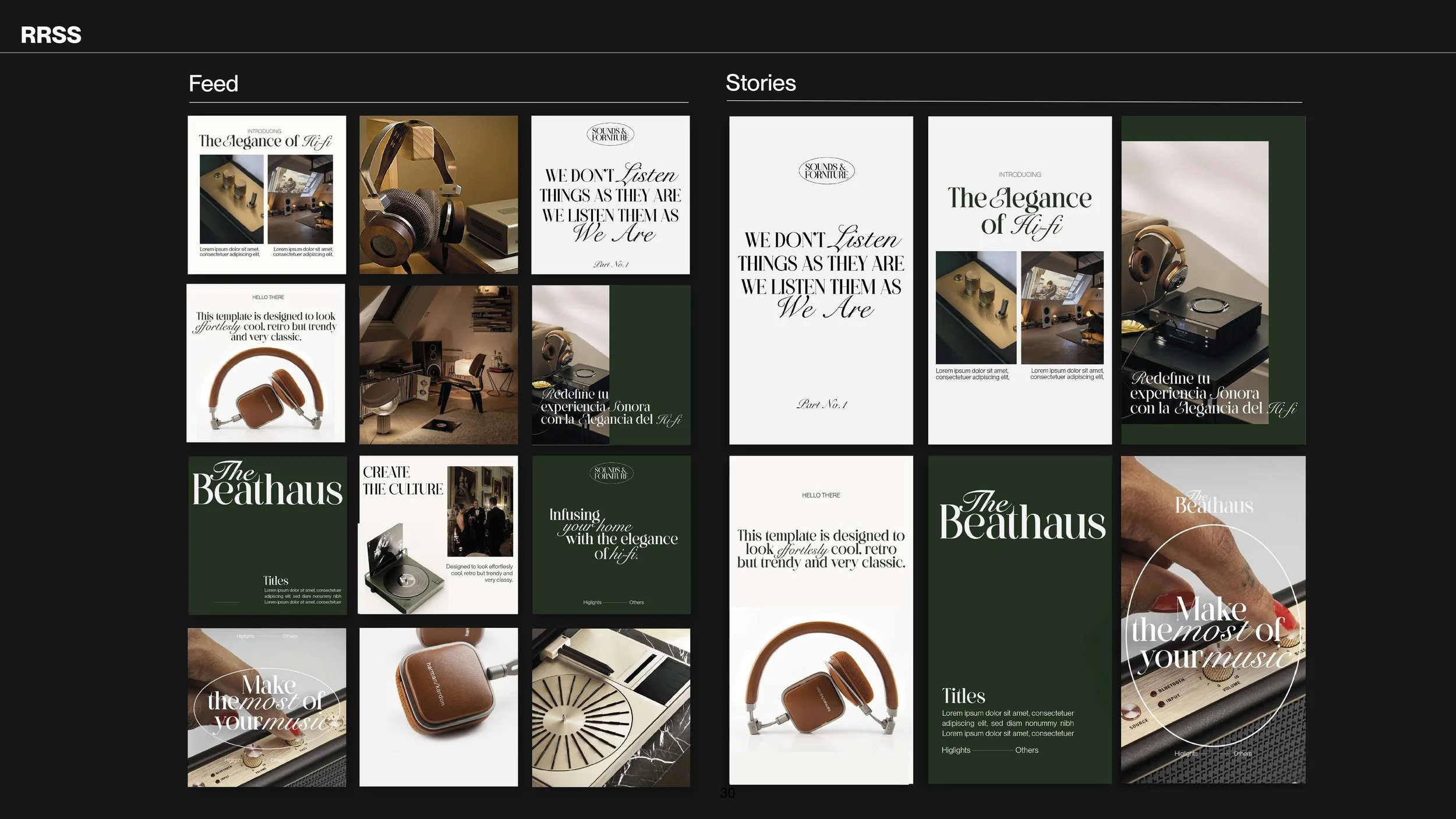Open the attic living room photo thumbnail
The image size is (1456, 819).
pos(438,365)
